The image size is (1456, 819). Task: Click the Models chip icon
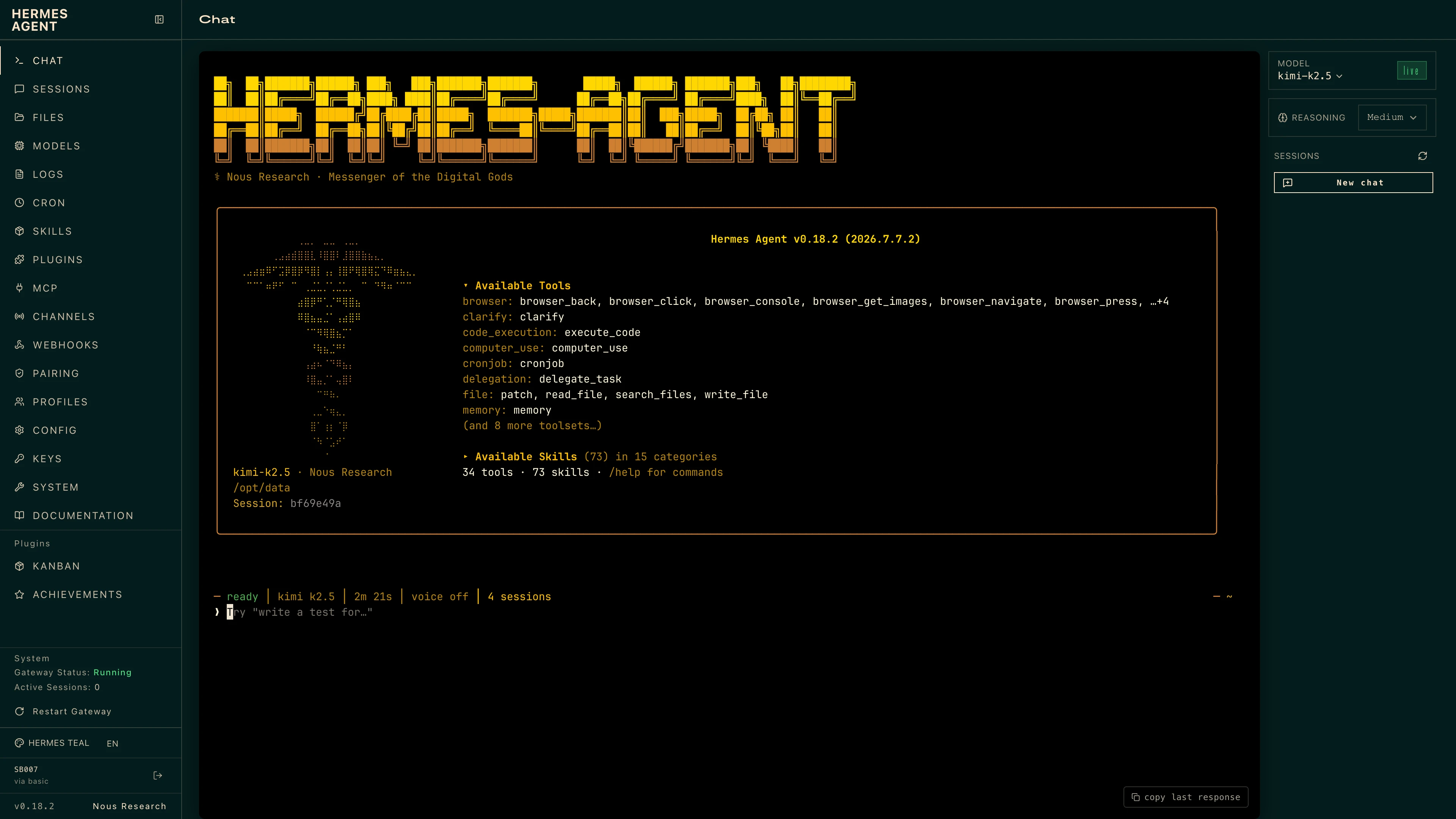pyautogui.click(x=19, y=146)
